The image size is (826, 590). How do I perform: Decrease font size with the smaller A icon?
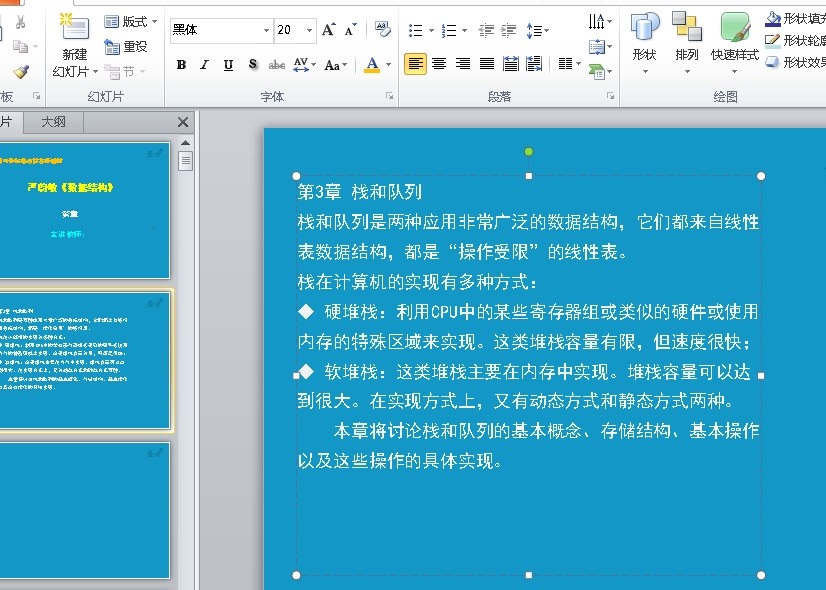350,30
